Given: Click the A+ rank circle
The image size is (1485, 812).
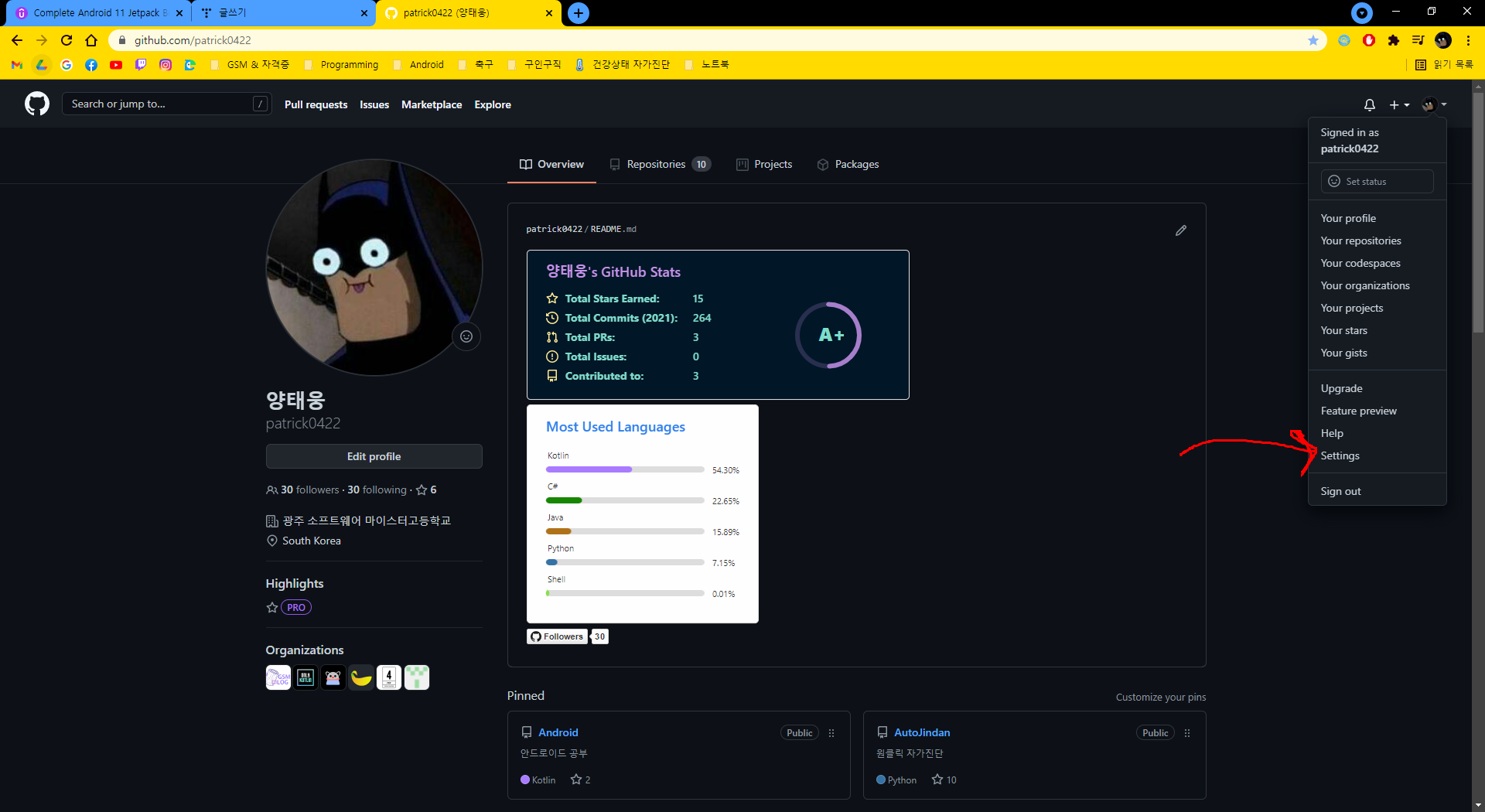Looking at the screenshot, I should pyautogui.click(x=828, y=335).
